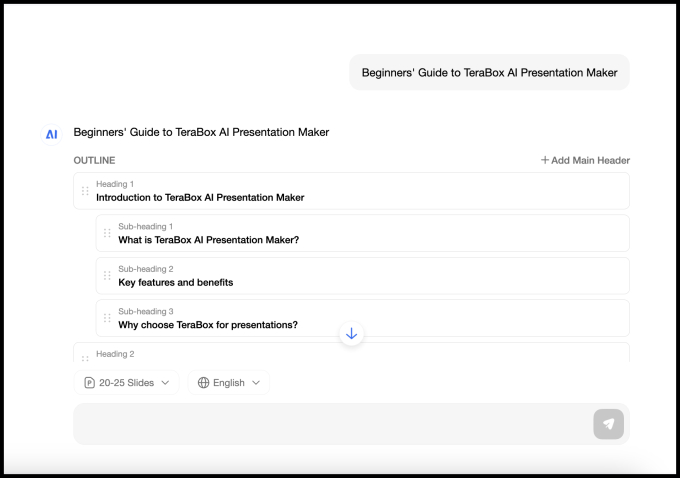
Task: Click the 'Sub-heading 3' label
Action: point(146,311)
